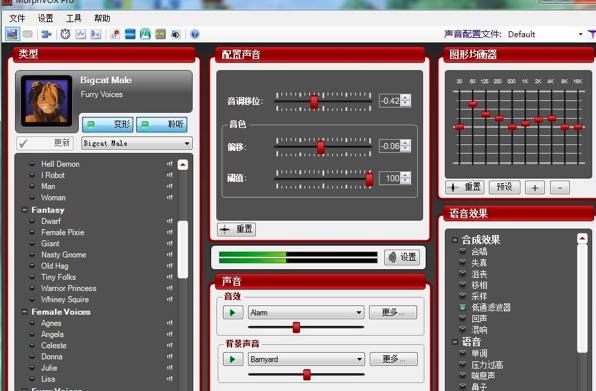Click the sound effect volume slider

click(x=296, y=327)
